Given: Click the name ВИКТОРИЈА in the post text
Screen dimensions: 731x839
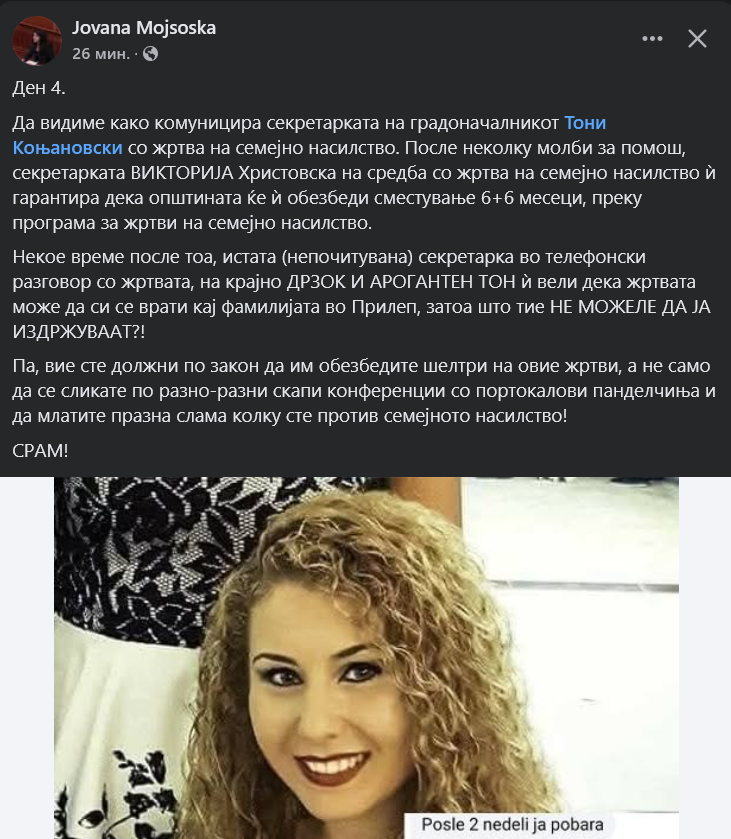Looking at the screenshot, I should 182,173.
